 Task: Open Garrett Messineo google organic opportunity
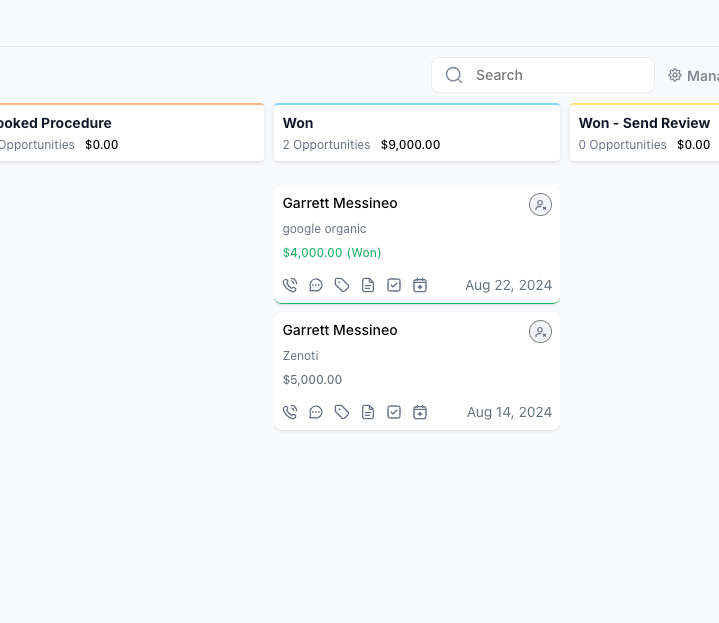pos(340,203)
